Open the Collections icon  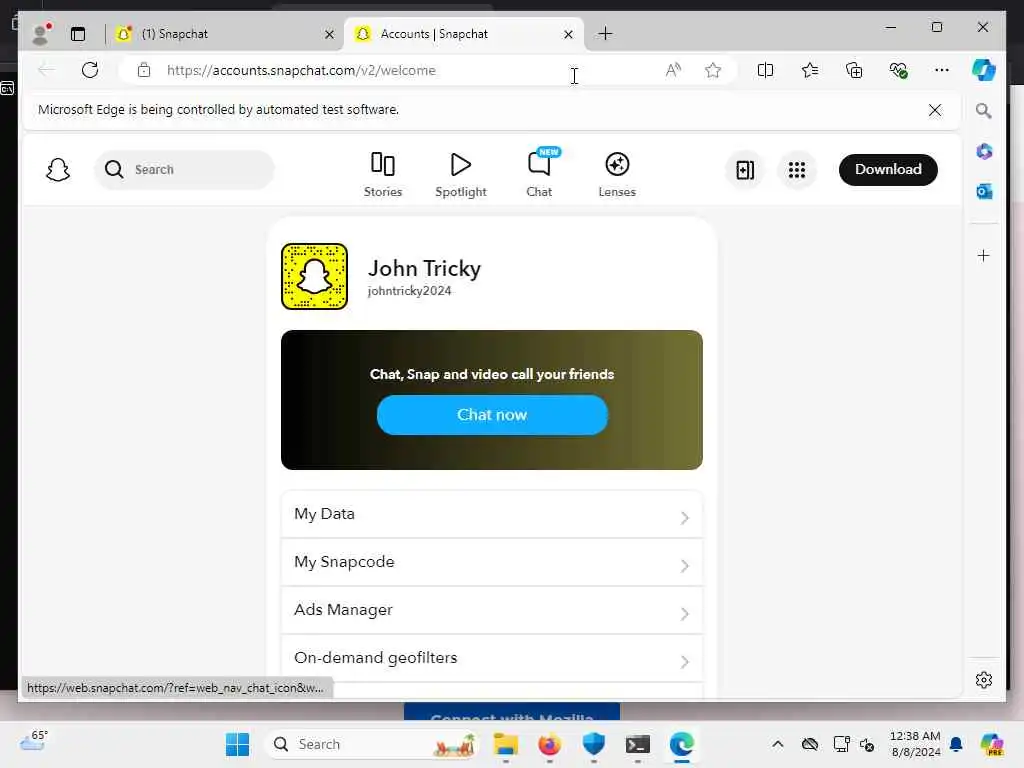pyautogui.click(x=854, y=70)
